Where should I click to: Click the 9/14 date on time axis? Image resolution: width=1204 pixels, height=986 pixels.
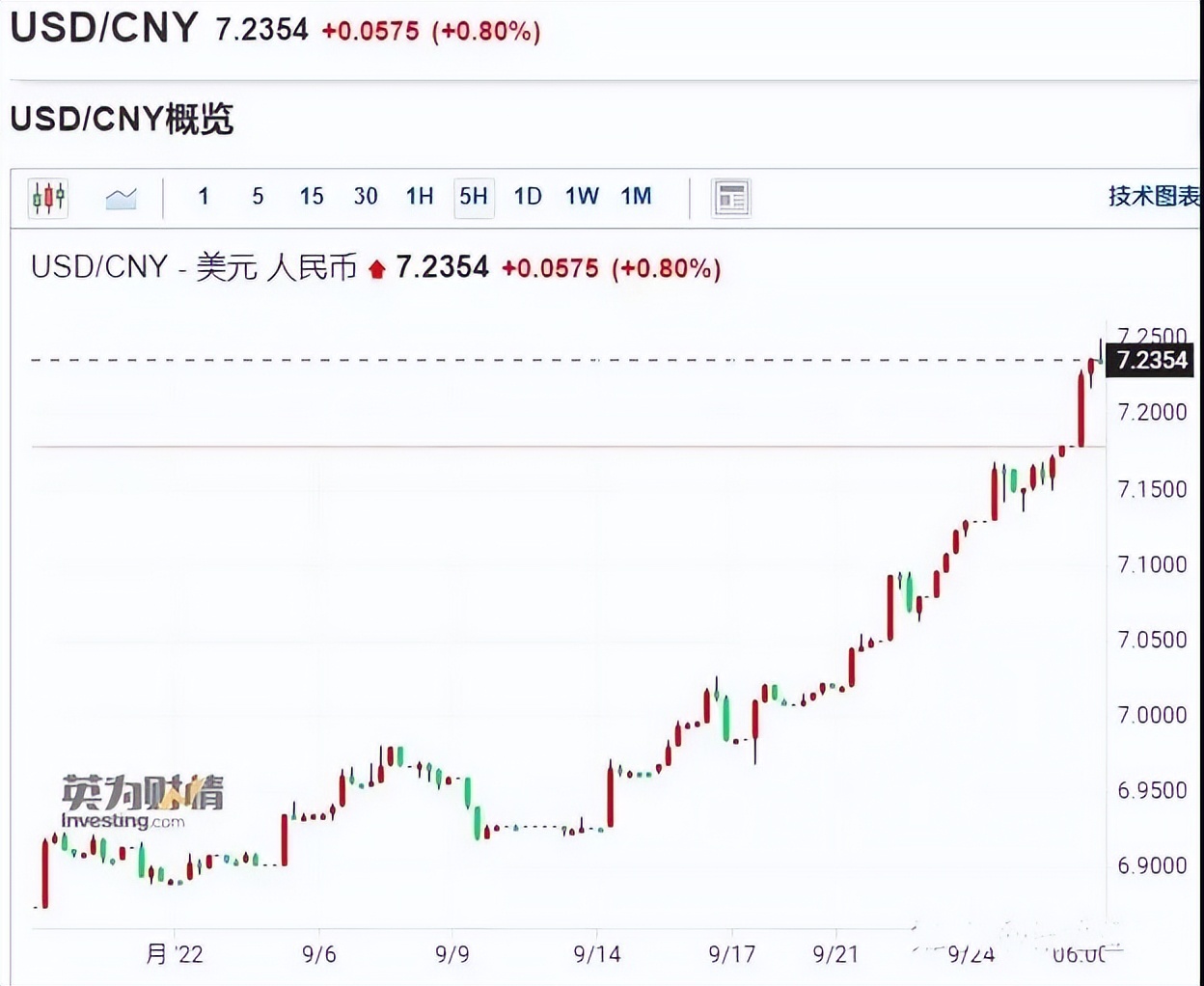597,954
